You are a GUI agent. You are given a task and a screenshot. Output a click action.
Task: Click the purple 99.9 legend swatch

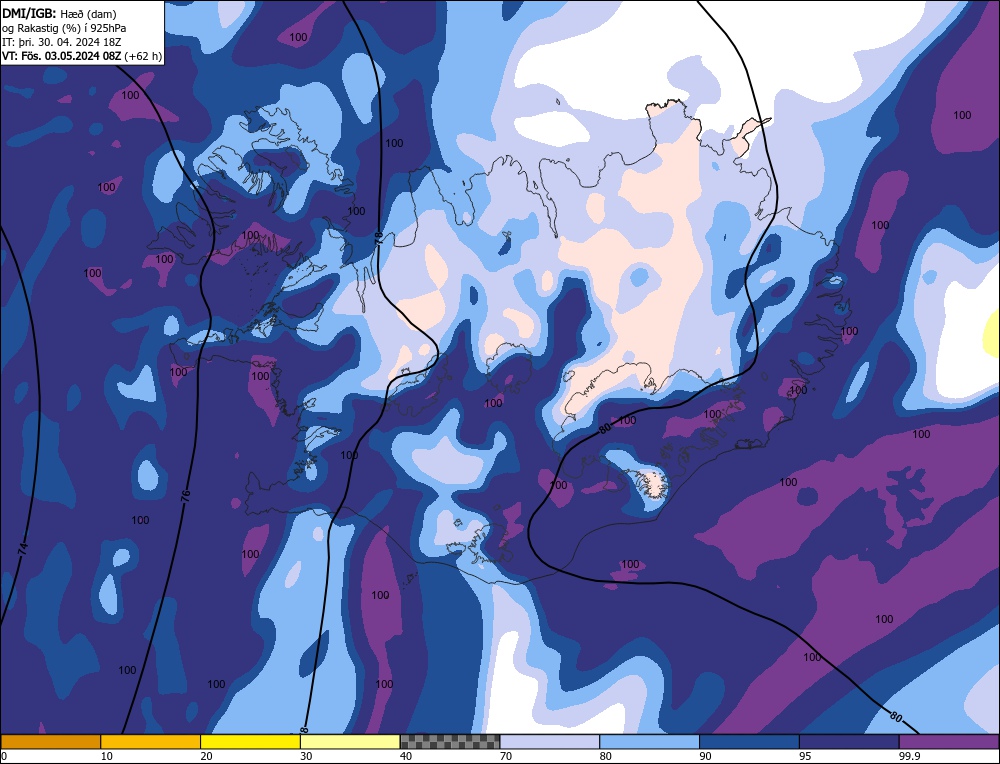949,741
